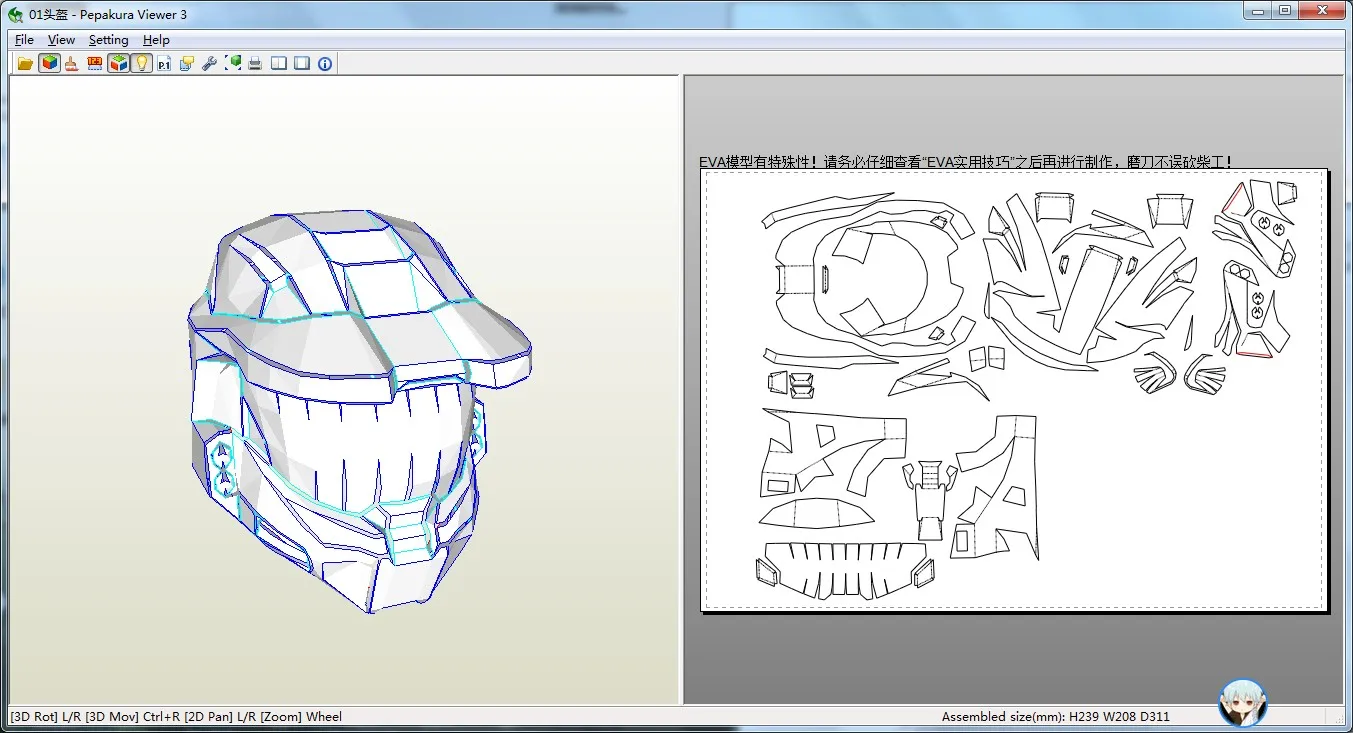Click the green cube fit-view icon
Image resolution: width=1353 pixels, height=733 pixels.
tap(233, 63)
